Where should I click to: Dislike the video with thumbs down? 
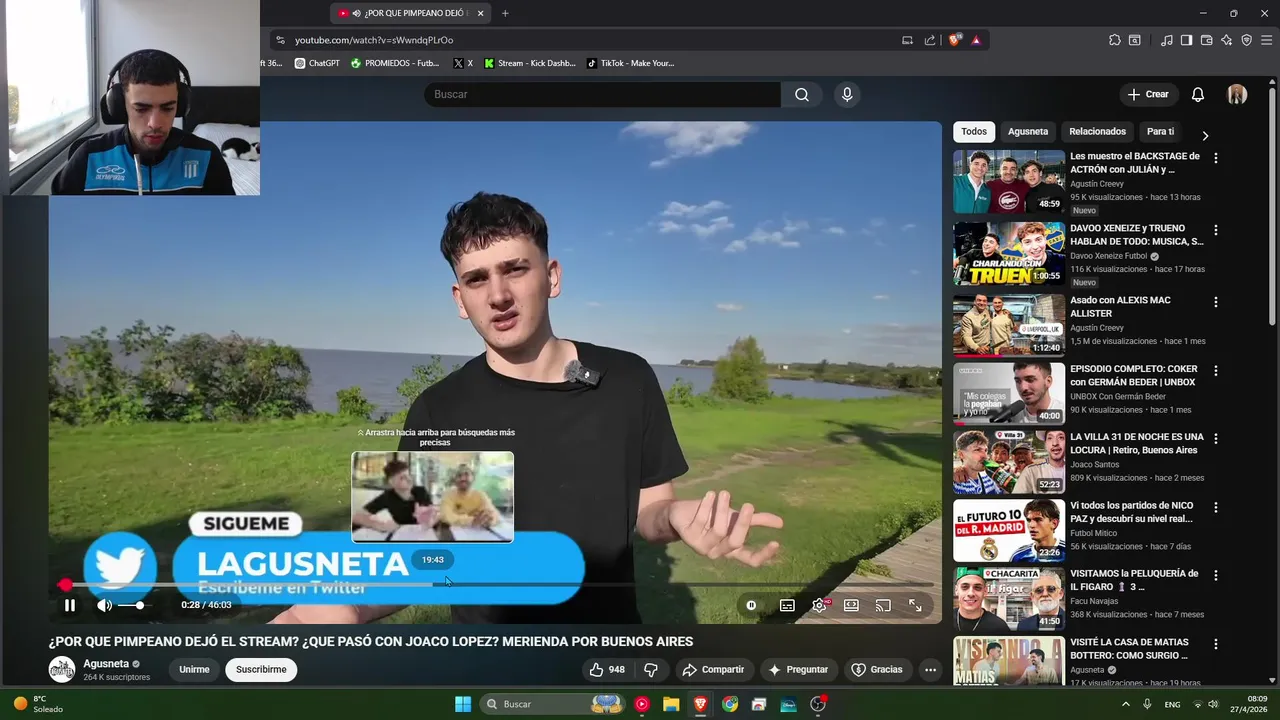click(651, 670)
